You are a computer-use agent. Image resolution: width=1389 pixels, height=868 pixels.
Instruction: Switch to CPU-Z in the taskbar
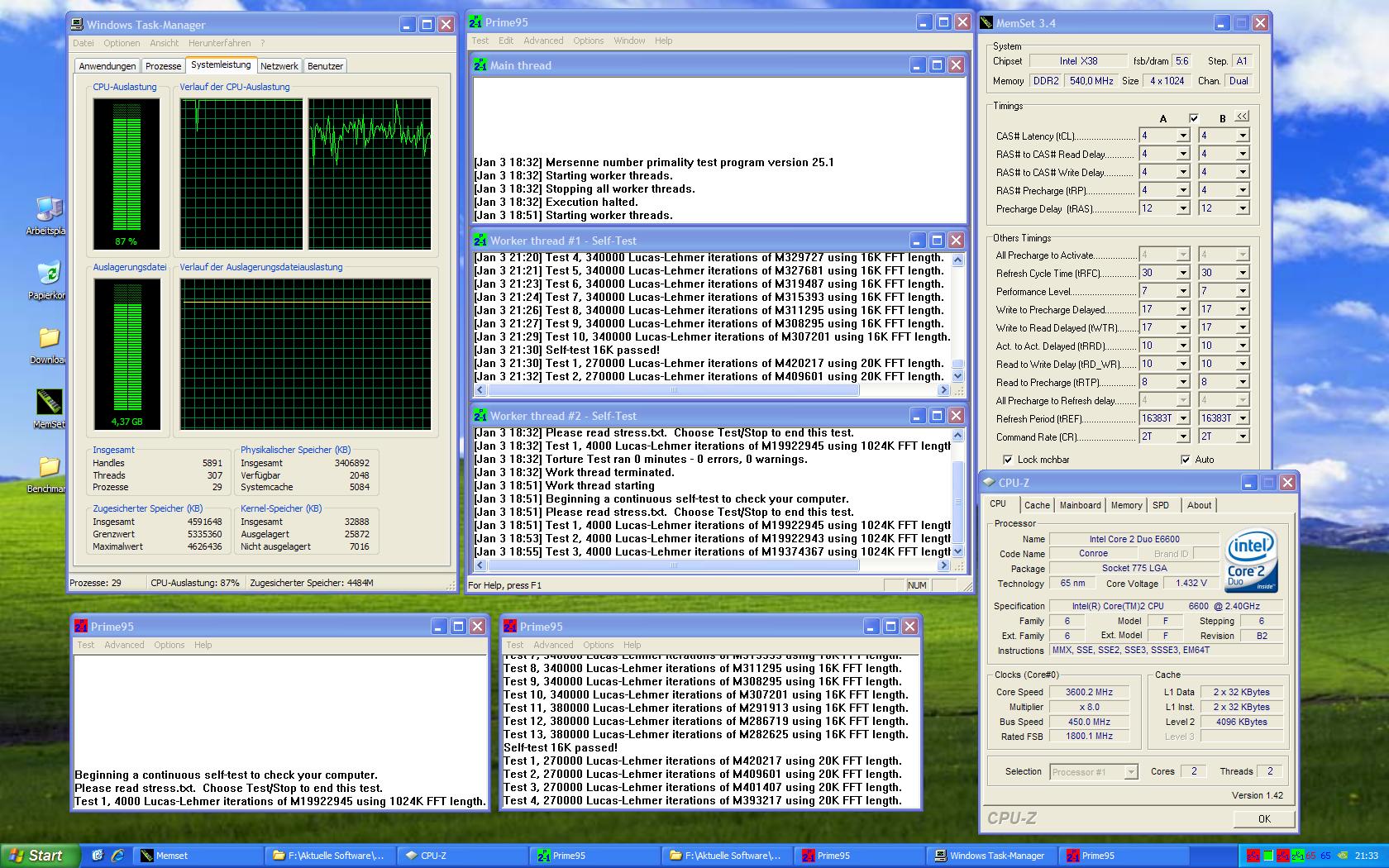(x=463, y=856)
